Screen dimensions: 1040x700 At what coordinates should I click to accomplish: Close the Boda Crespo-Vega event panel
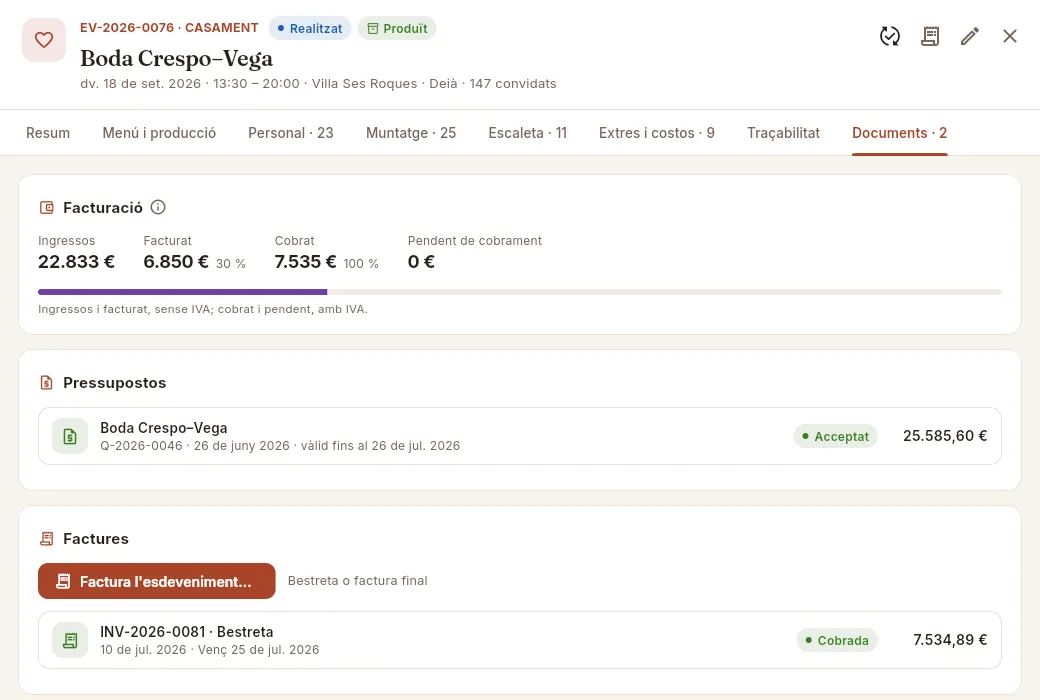1009,36
